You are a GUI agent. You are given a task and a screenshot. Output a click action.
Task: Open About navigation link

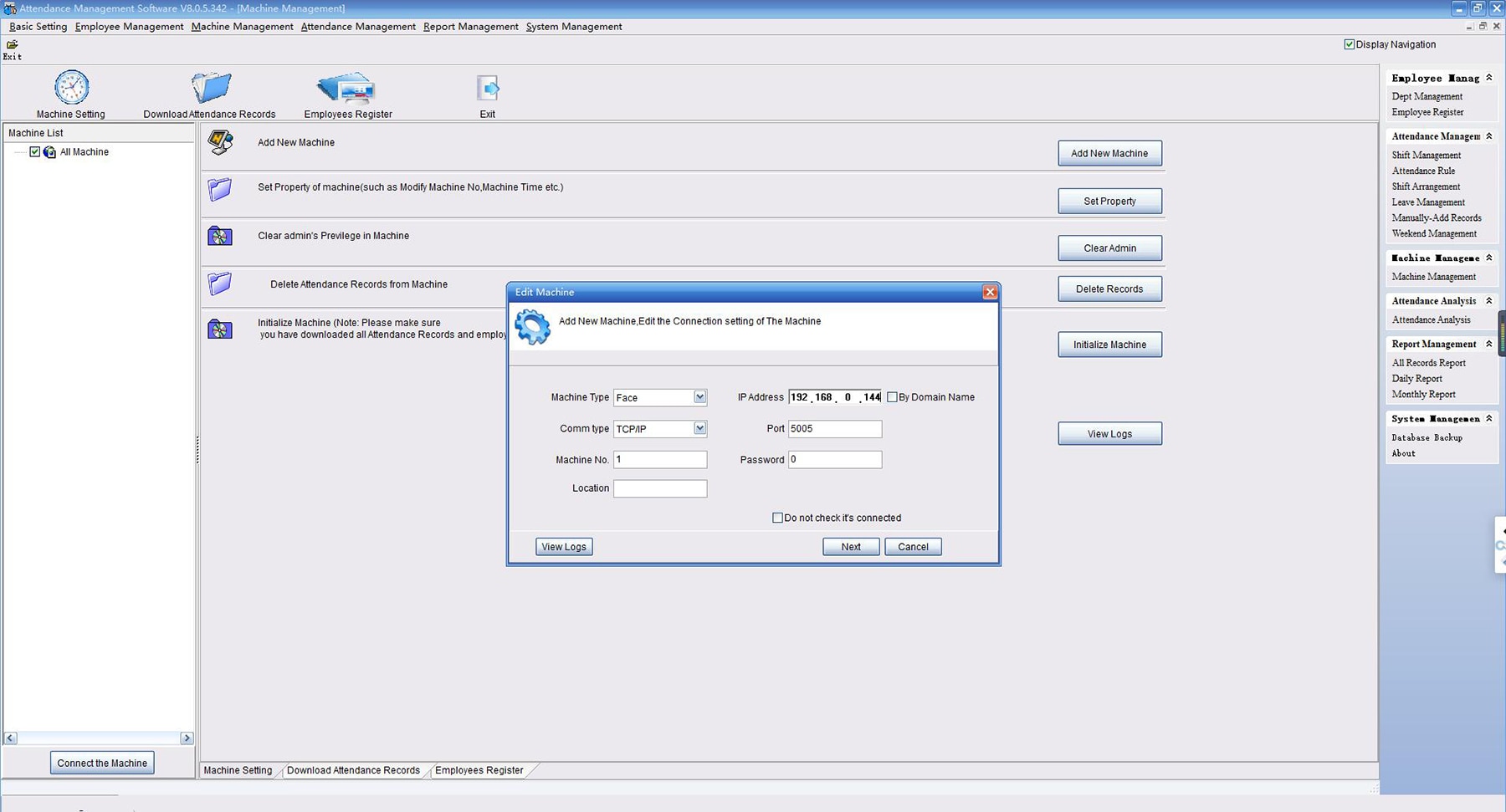[x=1403, y=453]
